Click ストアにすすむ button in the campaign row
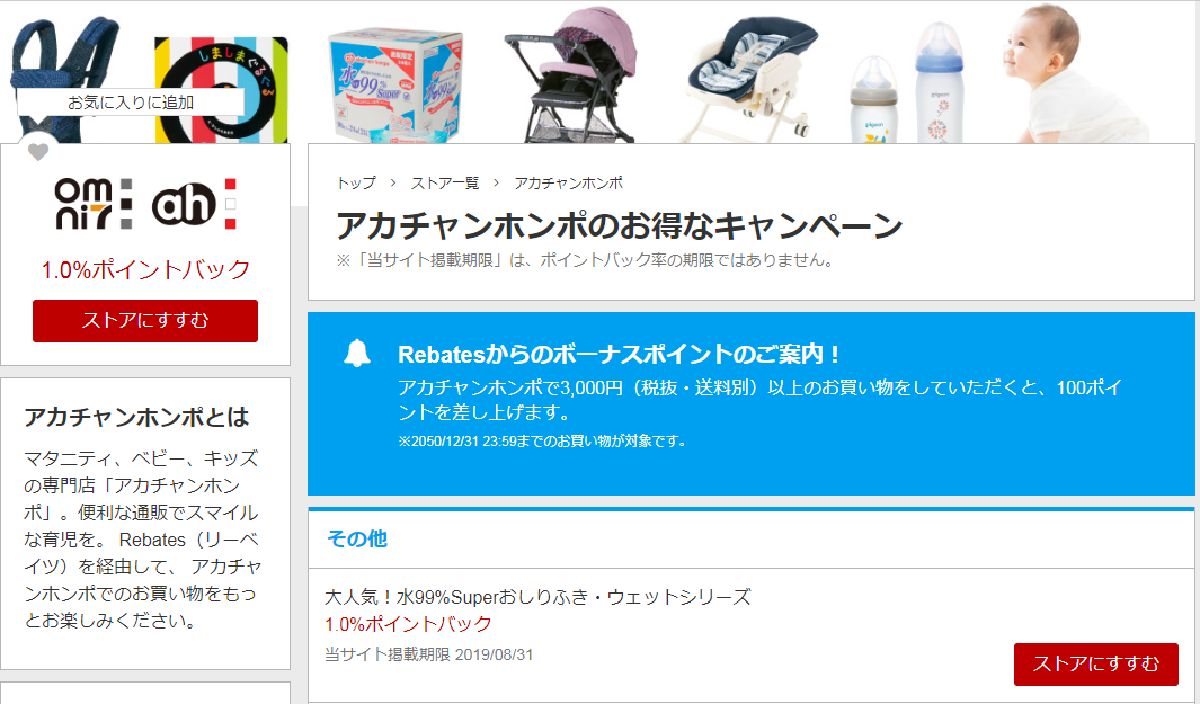 [1096, 664]
